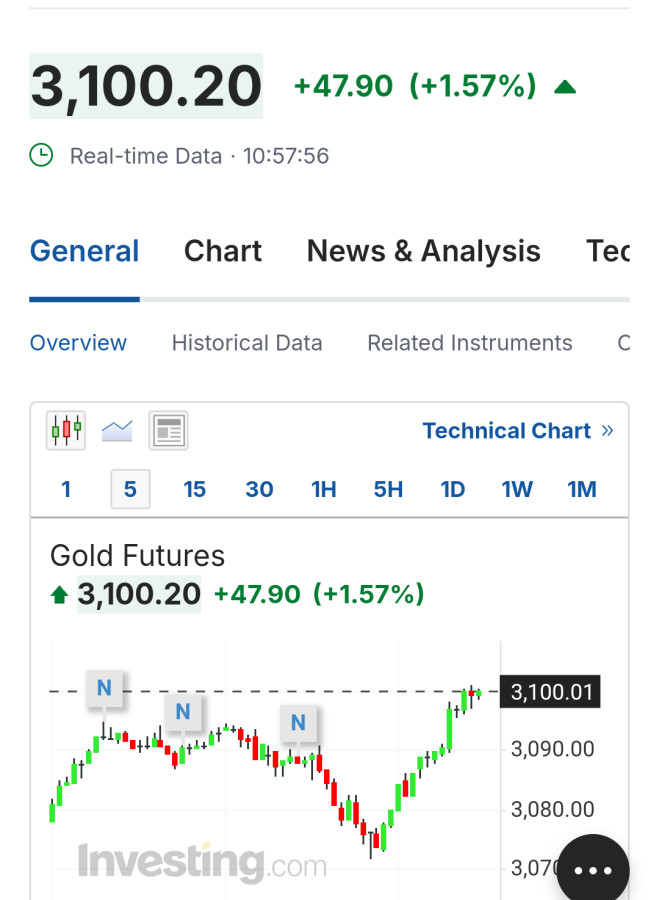Image resolution: width=659 pixels, height=900 pixels.
Task: Open the News & Analysis tab
Action: pos(423,251)
